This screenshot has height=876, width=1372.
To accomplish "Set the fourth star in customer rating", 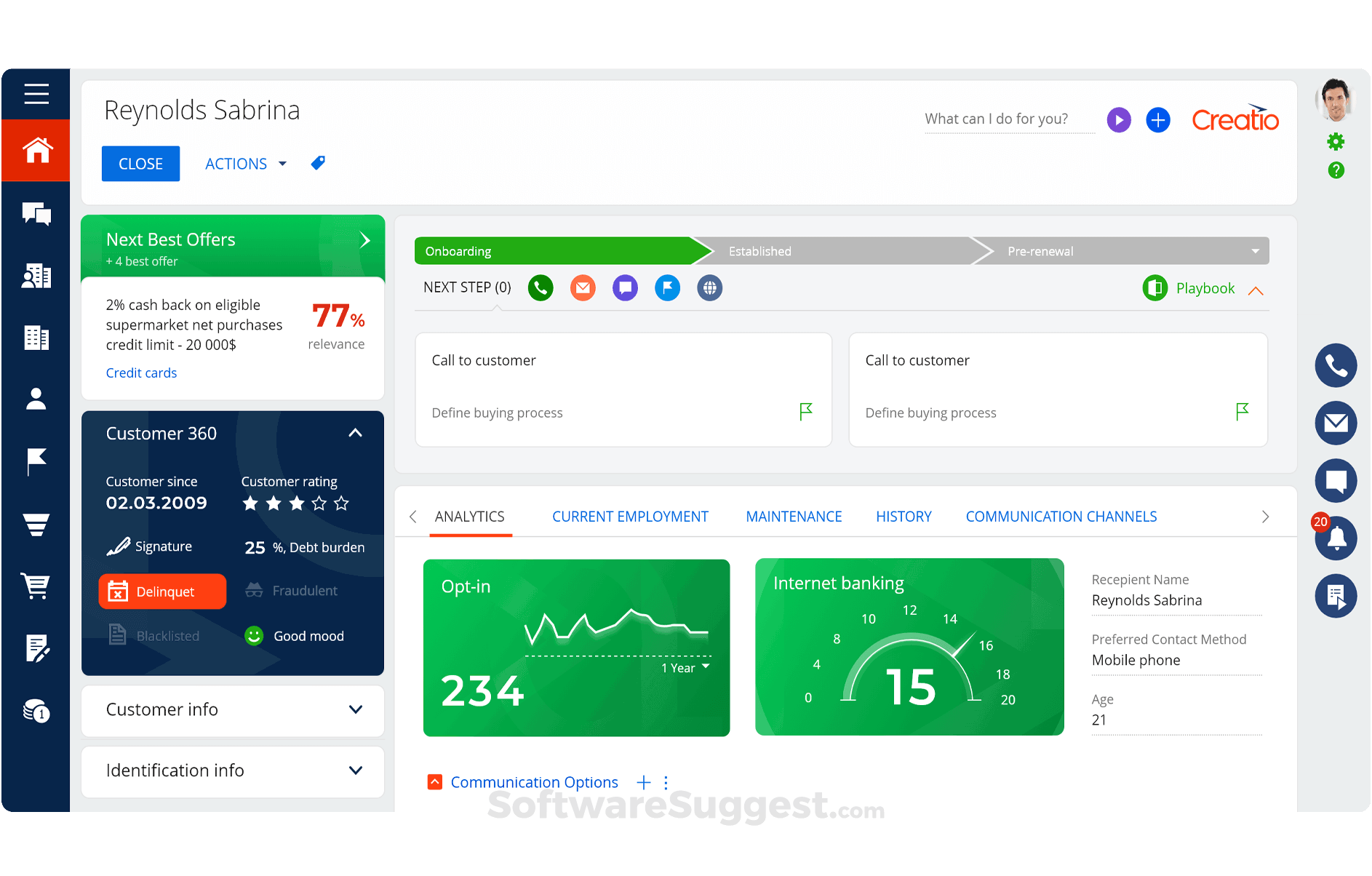I will pos(319,502).
